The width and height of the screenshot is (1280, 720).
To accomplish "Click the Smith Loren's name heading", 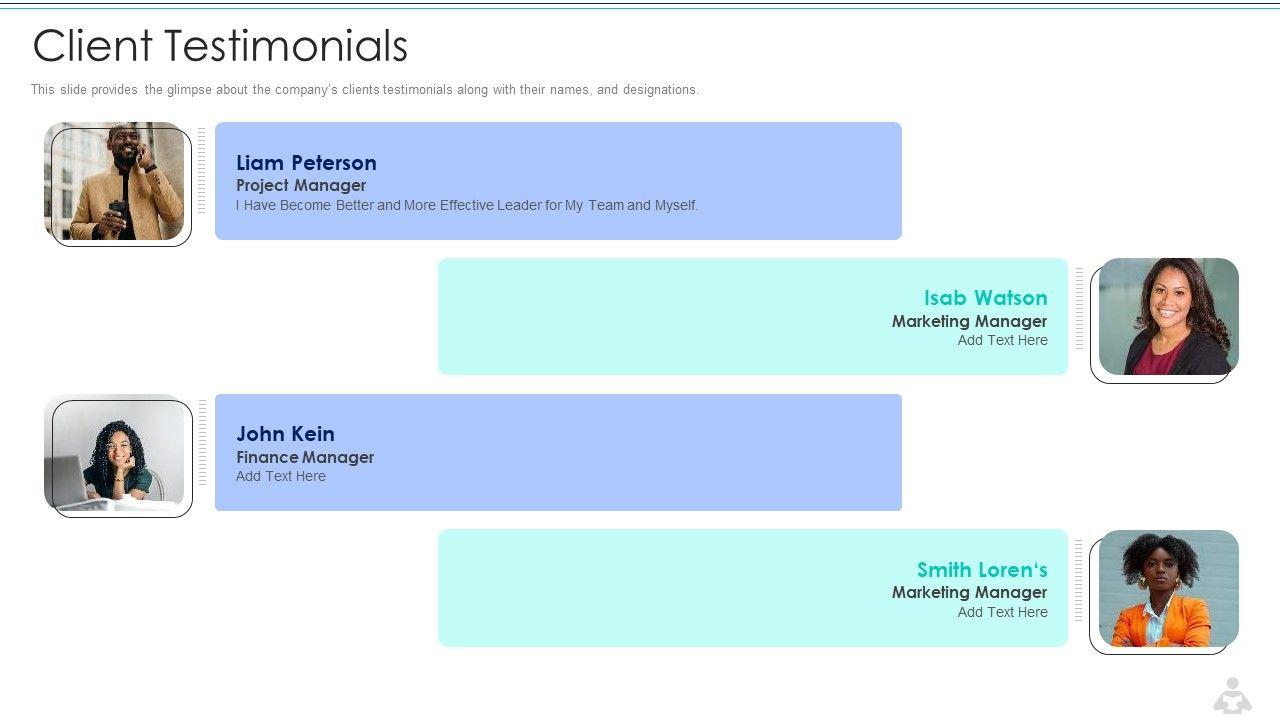I will click(982, 570).
